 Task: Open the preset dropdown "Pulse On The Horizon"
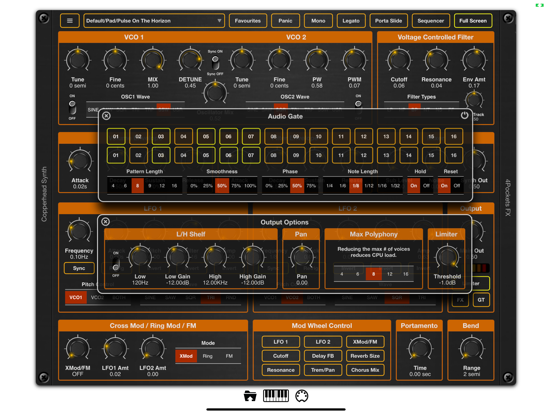(154, 21)
